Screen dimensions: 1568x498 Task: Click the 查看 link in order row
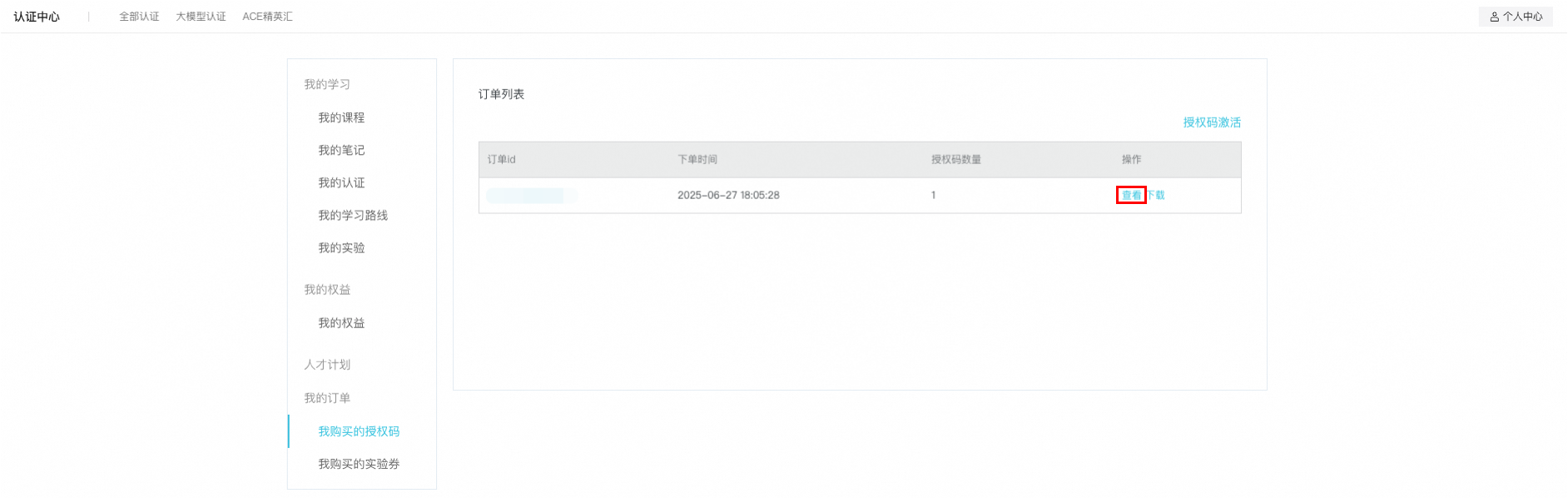tap(1131, 195)
